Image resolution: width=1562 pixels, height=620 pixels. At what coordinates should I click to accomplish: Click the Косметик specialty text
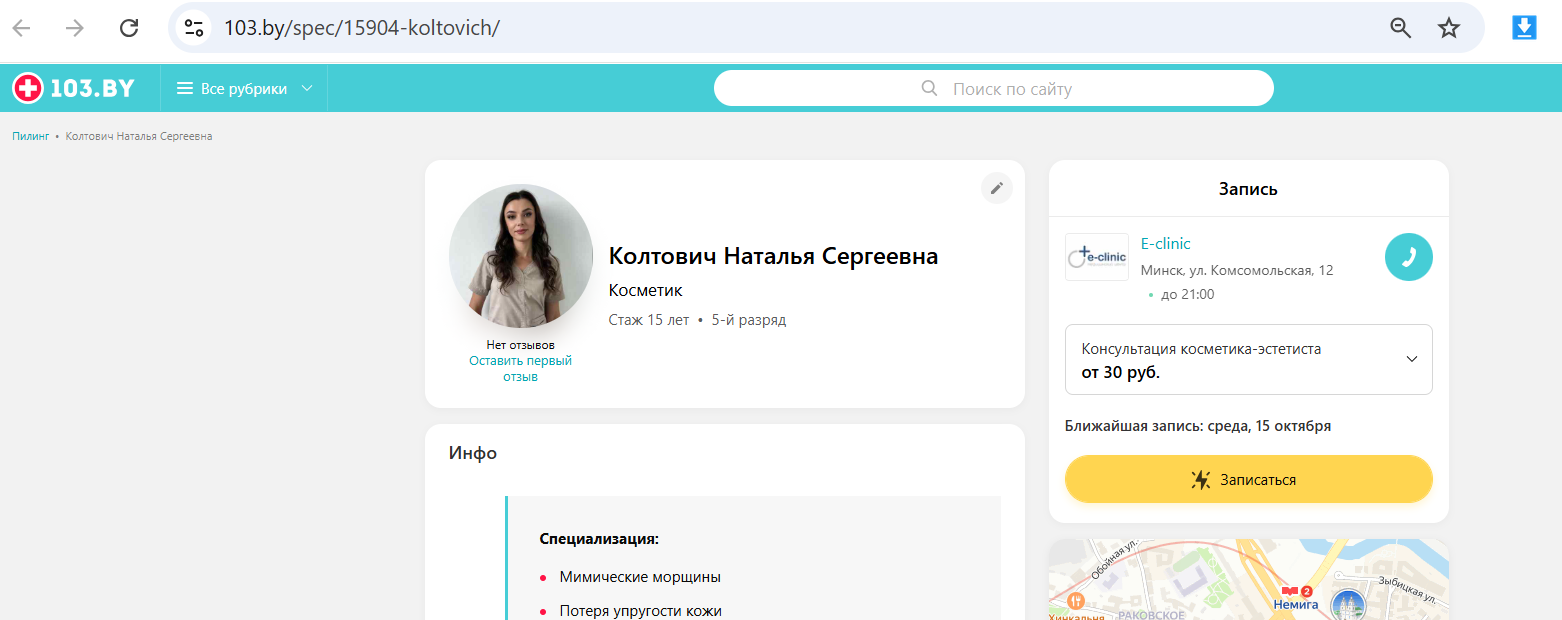click(x=645, y=290)
